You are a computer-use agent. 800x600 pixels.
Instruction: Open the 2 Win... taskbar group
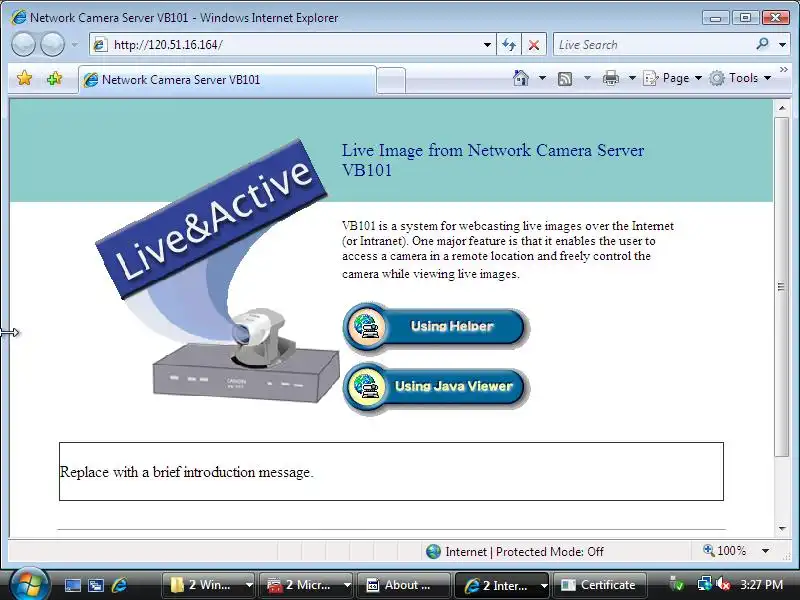click(x=208, y=585)
